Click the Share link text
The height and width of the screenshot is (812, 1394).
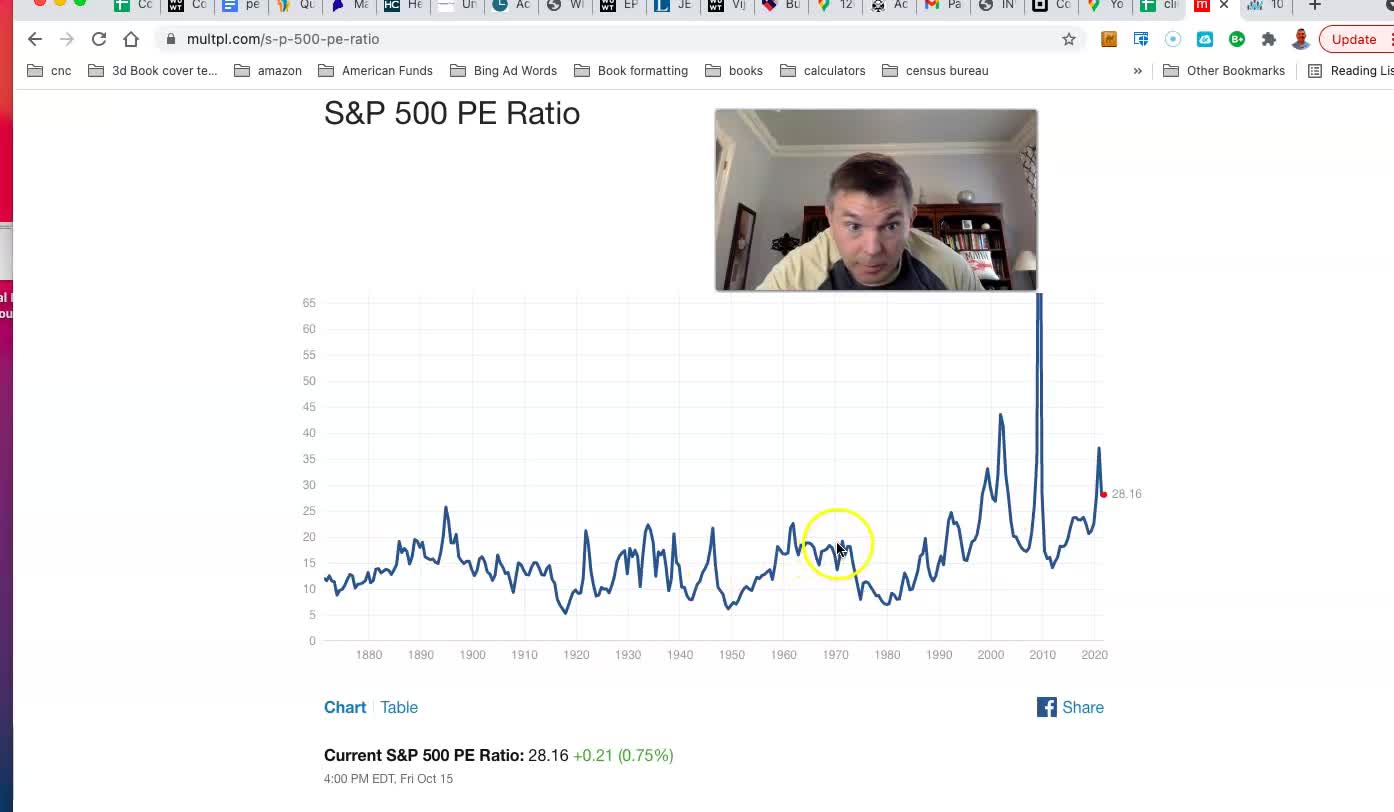coord(1083,707)
